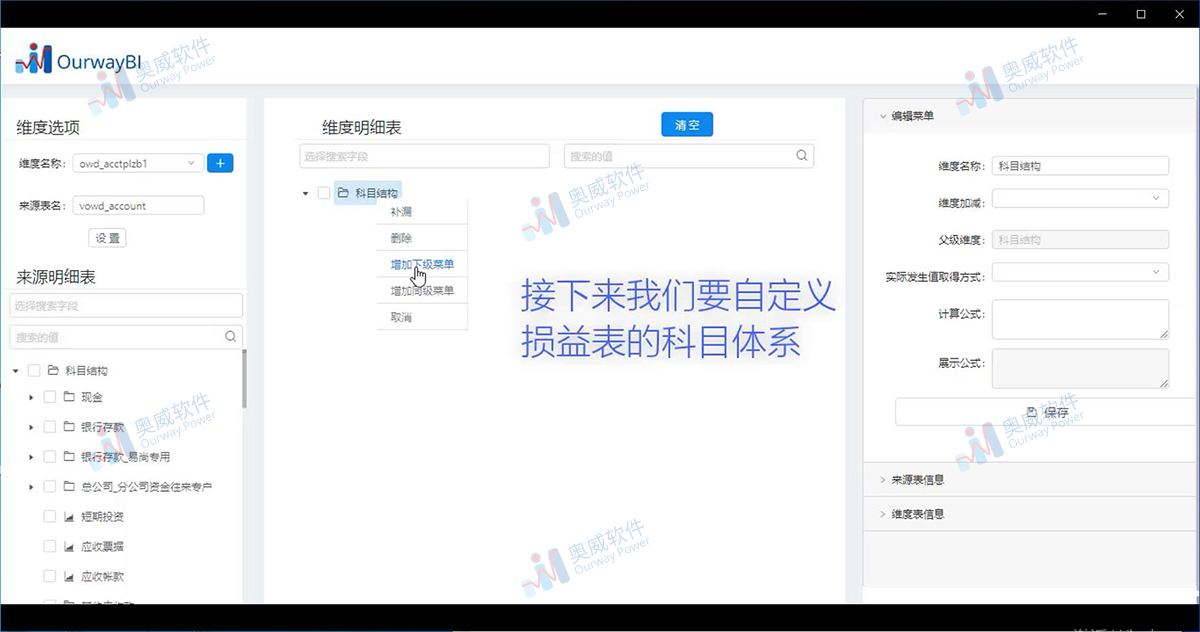Click 选择搜索字段 field in 维度明细表
1200x632 pixels.
(425, 156)
